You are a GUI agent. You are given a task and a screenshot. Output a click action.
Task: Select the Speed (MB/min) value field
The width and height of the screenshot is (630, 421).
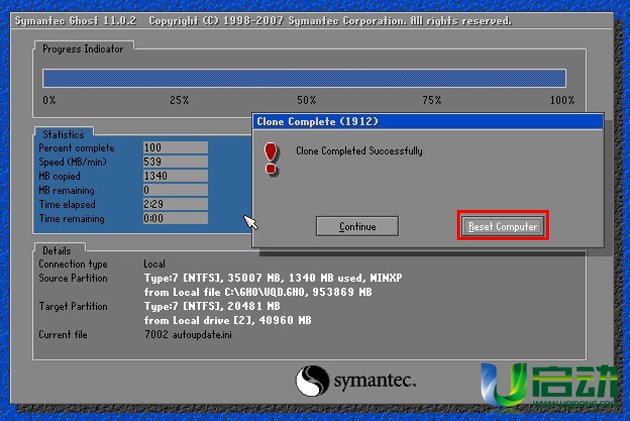point(174,161)
